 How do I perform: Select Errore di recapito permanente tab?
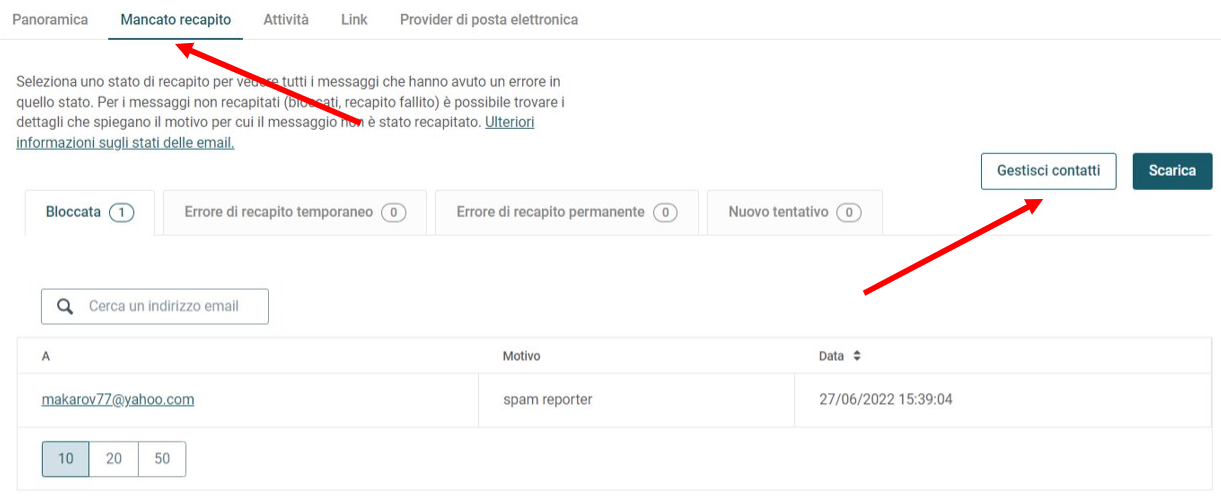[567, 213]
